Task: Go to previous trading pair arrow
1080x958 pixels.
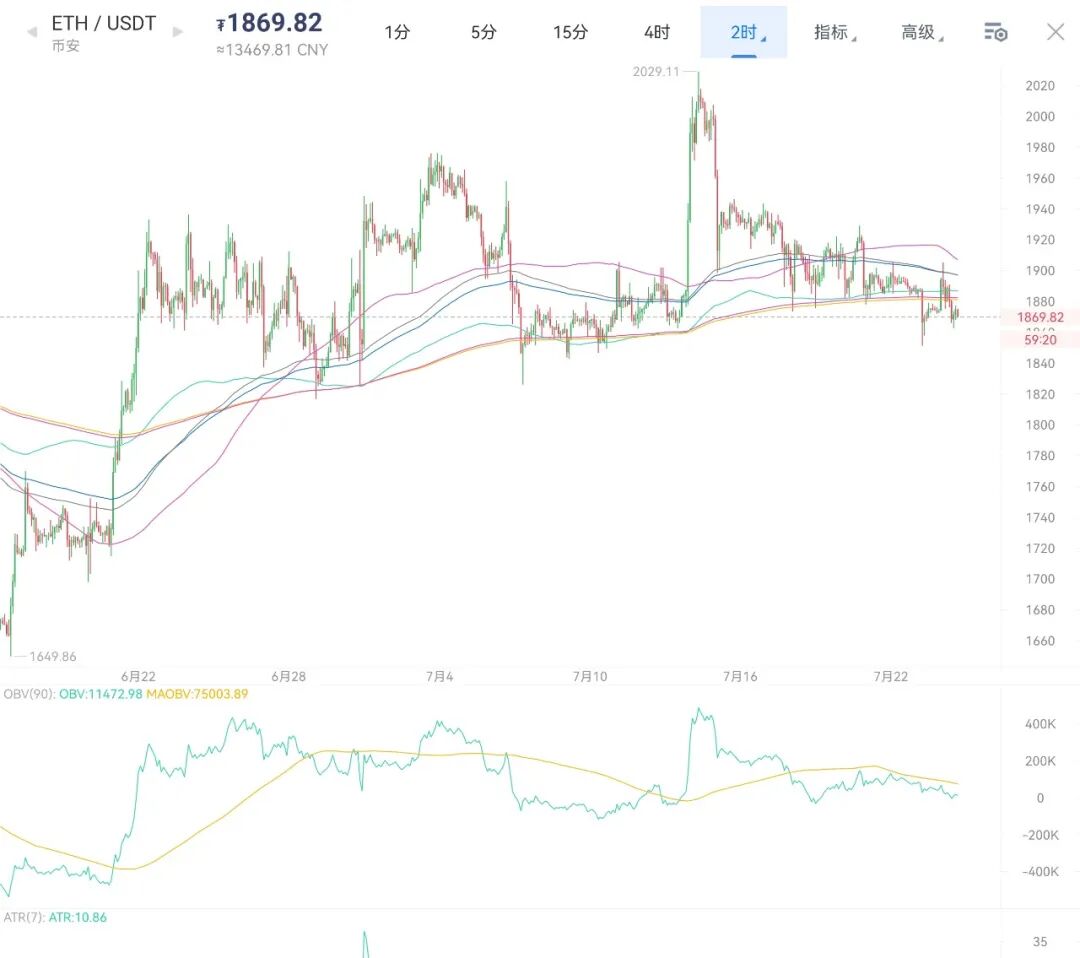Action: coord(32,32)
